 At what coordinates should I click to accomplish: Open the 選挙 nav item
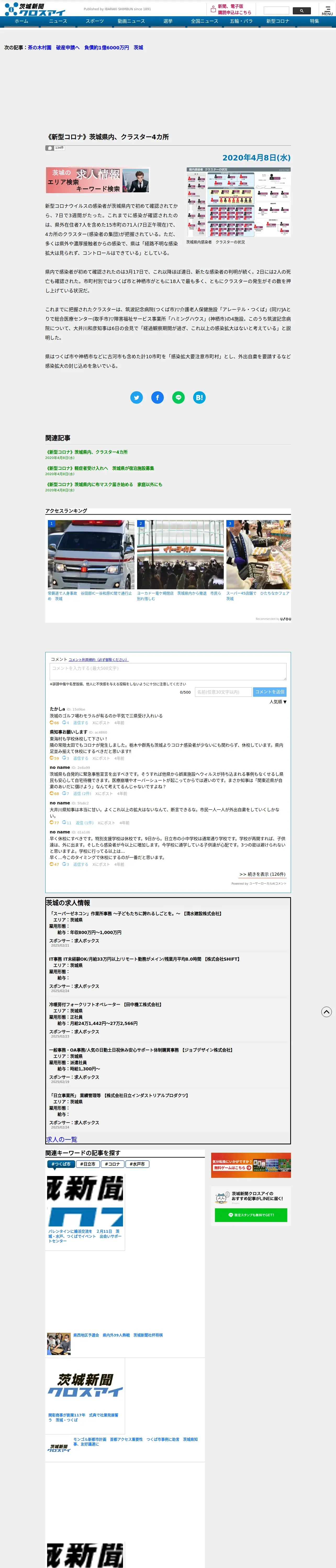[168, 21]
